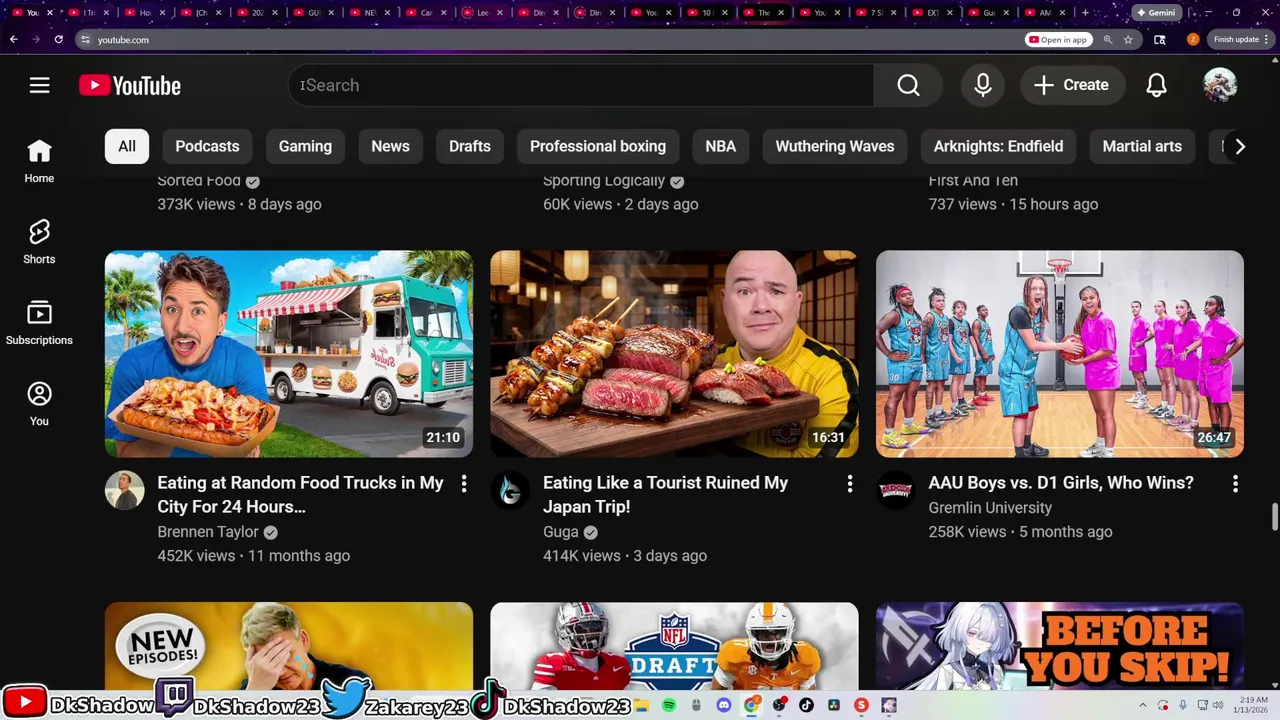Open Shorts in sidebar
1280x720 pixels.
pyautogui.click(x=39, y=243)
